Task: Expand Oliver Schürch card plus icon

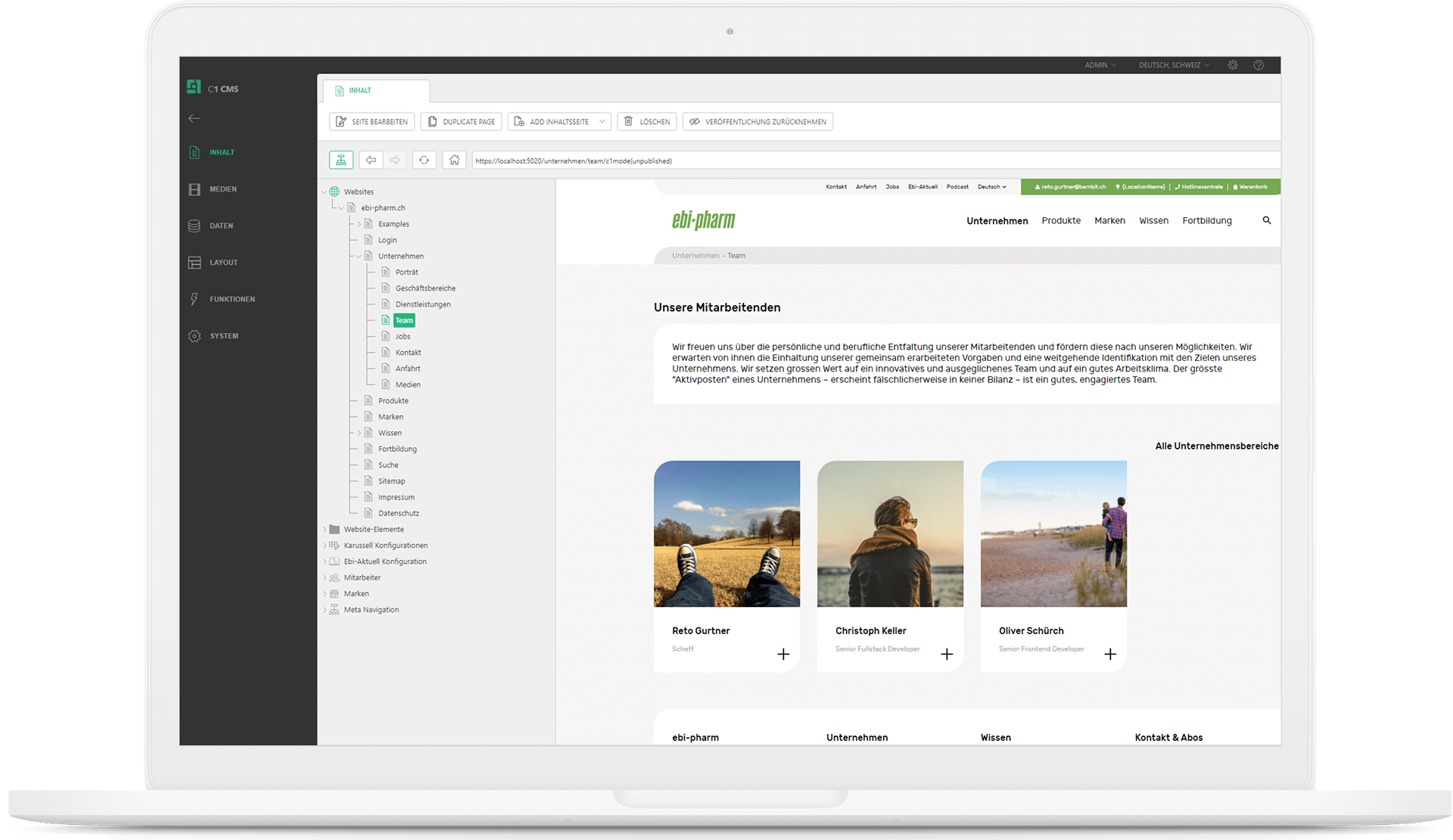Action: click(1110, 654)
